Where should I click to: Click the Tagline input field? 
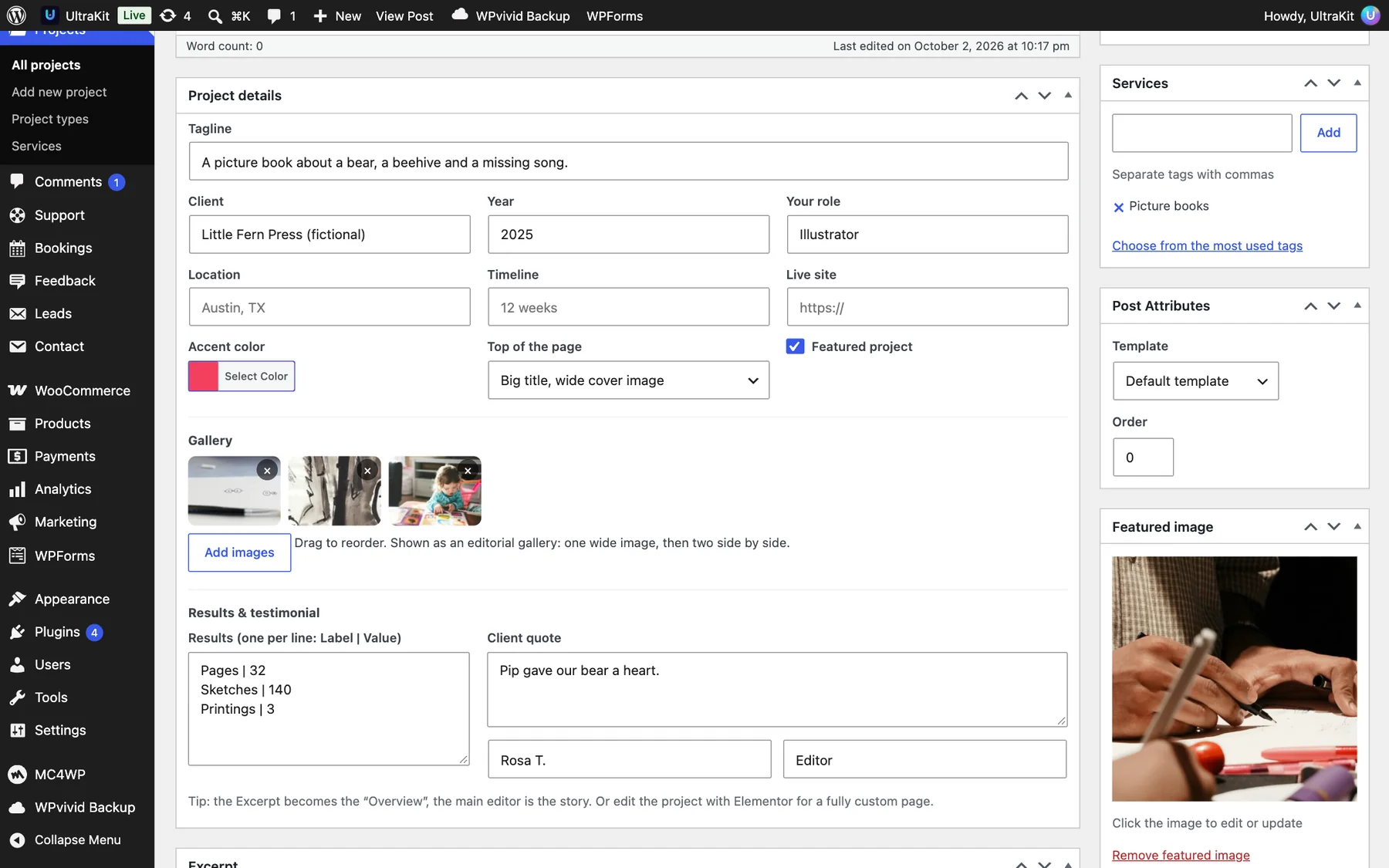click(x=628, y=161)
